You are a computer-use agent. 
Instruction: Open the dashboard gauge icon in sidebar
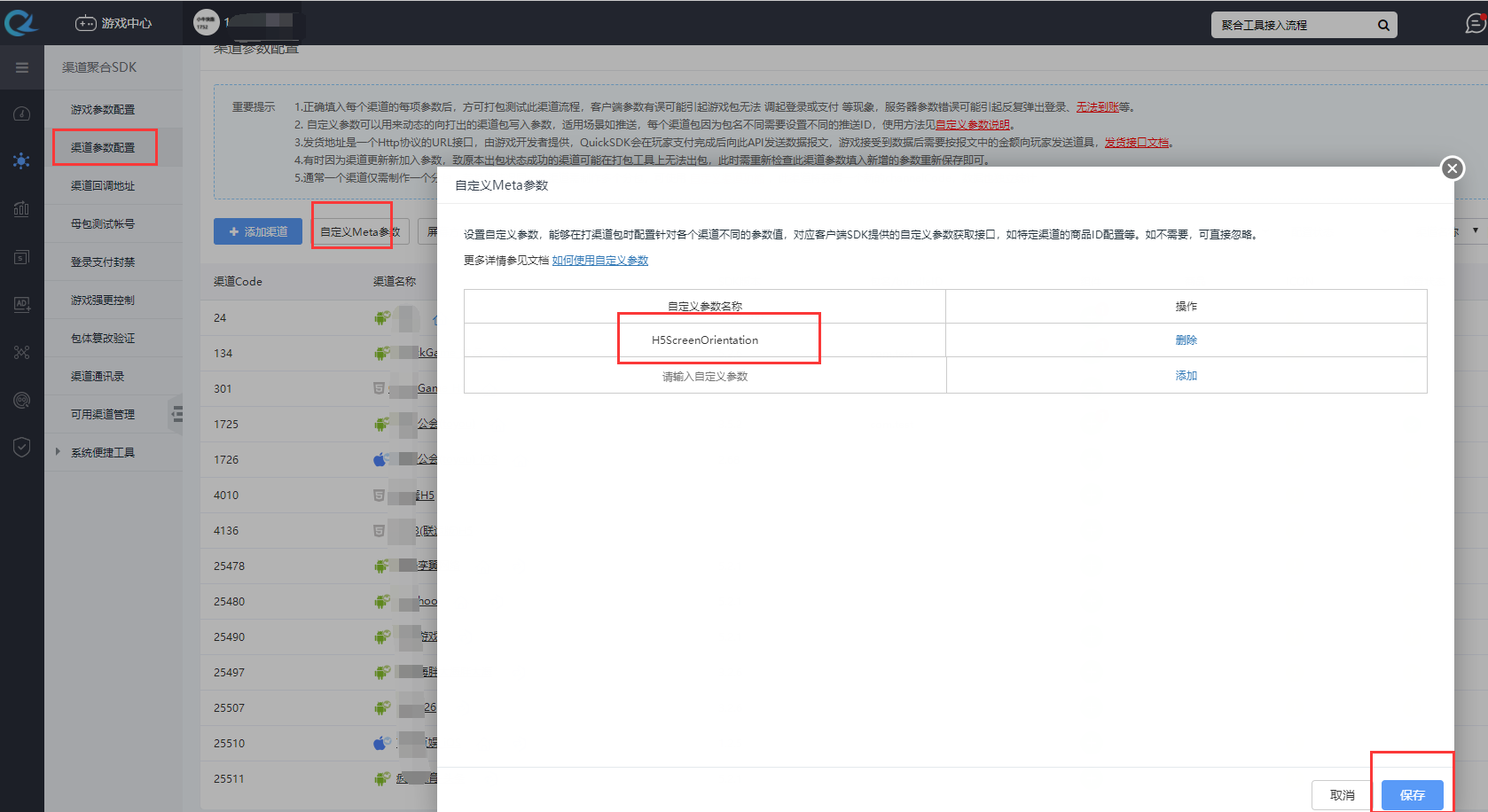pos(22,113)
